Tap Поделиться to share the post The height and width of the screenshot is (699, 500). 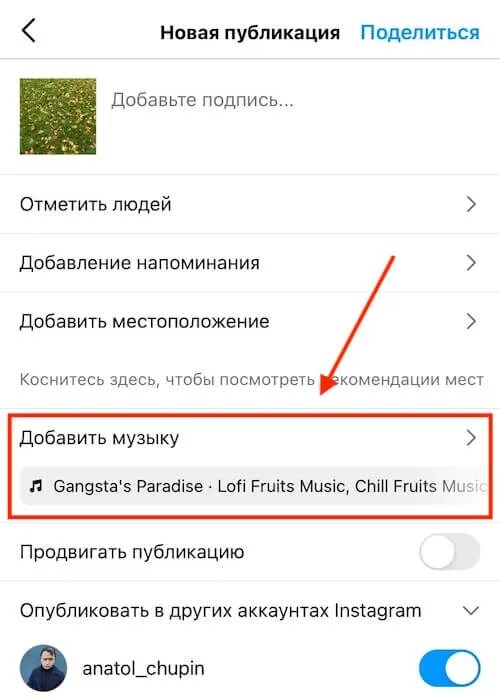pyautogui.click(x=420, y=33)
